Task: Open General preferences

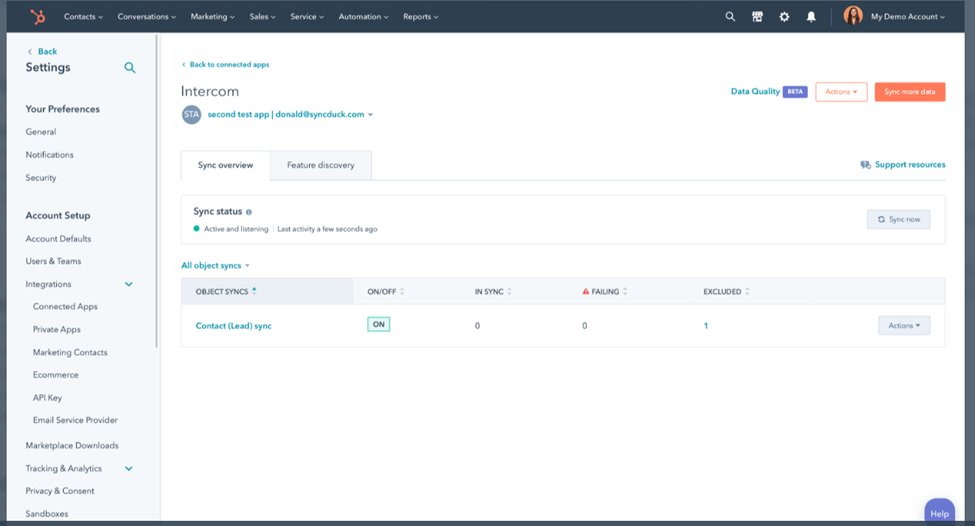Action: (x=41, y=132)
